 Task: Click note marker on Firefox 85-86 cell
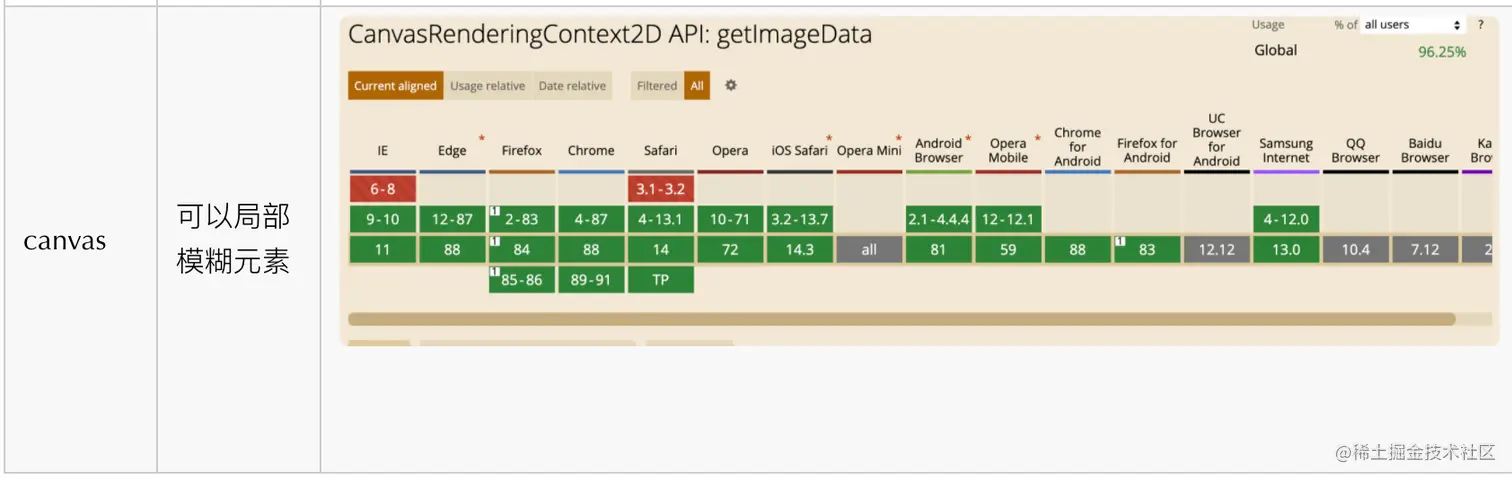point(494,272)
